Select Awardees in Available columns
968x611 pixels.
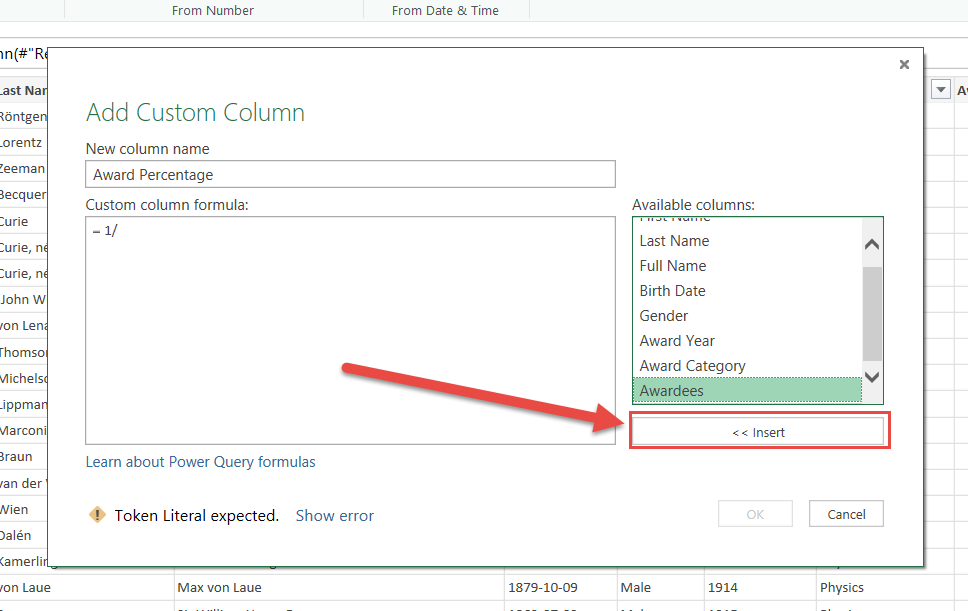click(x=671, y=391)
